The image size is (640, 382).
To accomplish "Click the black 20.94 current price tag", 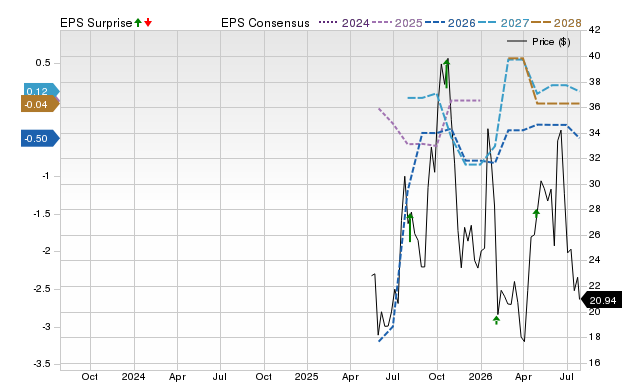I will click(601, 300).
